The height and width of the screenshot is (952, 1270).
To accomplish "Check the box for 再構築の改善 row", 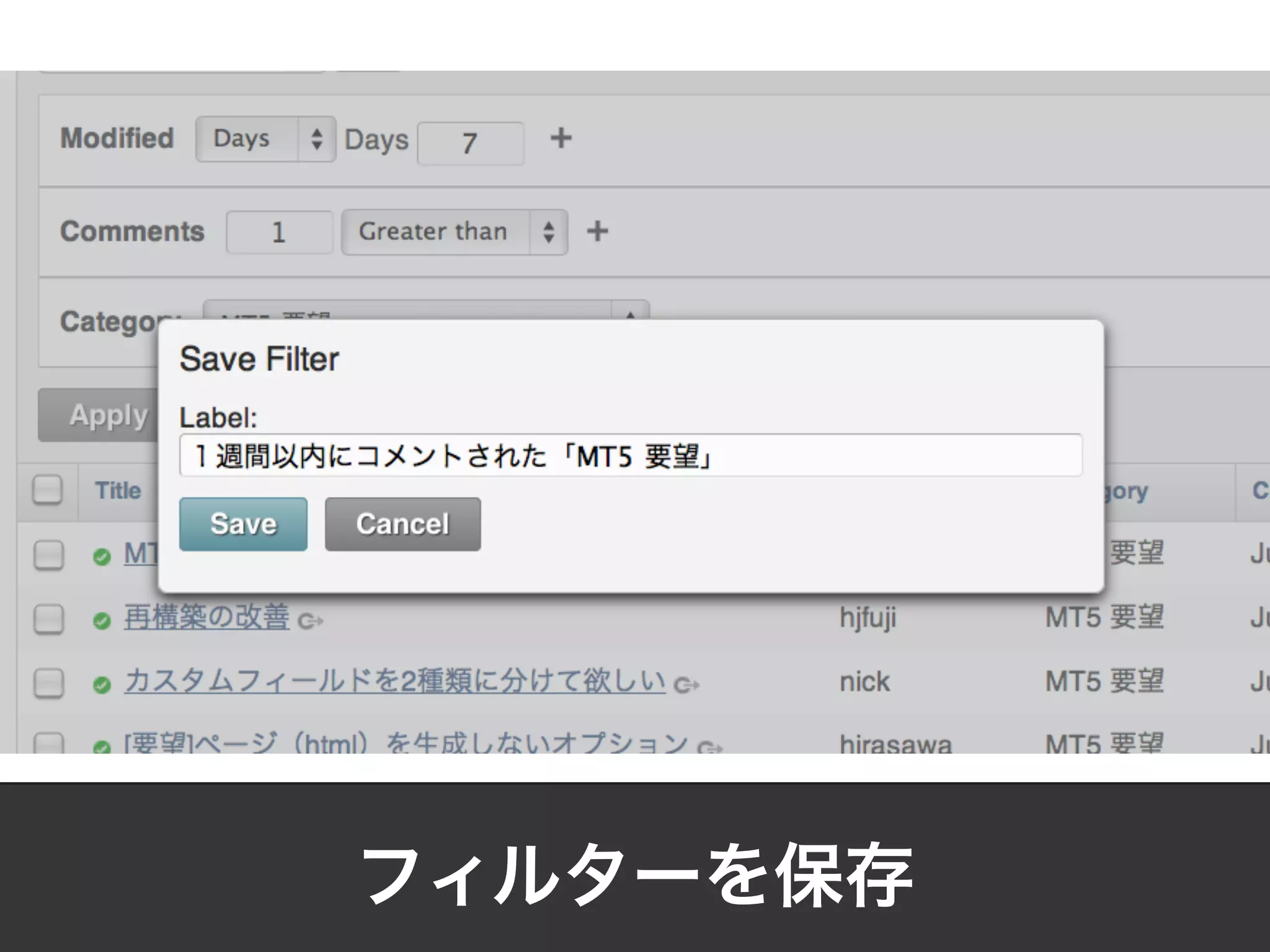I will click(48, 619).
